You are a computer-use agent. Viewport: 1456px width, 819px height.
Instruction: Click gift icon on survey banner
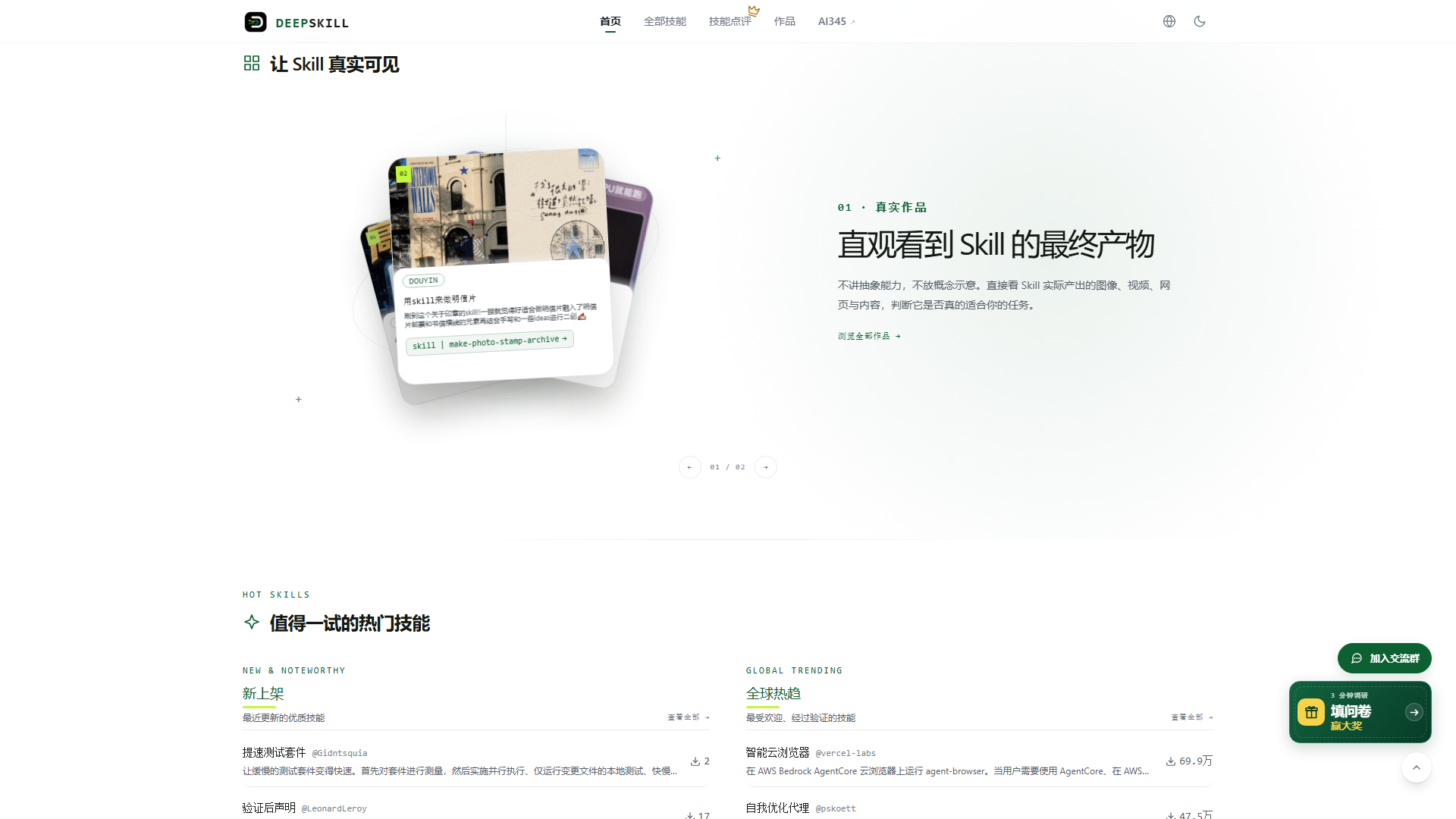pyautogui.click(x=1311, y=712)
